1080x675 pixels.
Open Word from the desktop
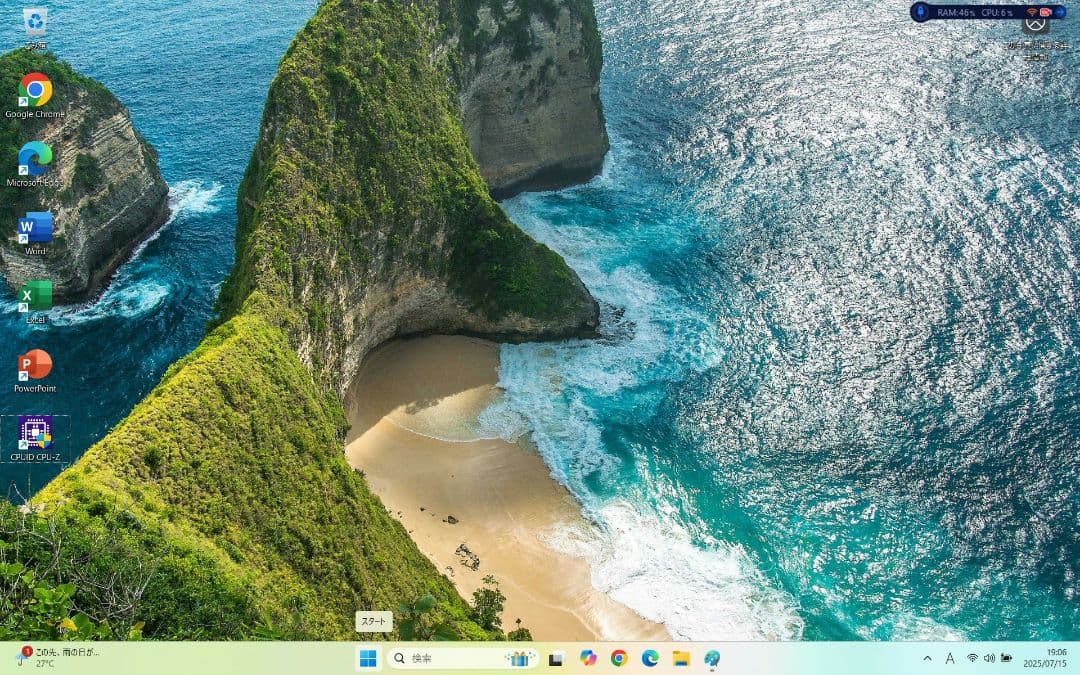click(x=35, y=230)
